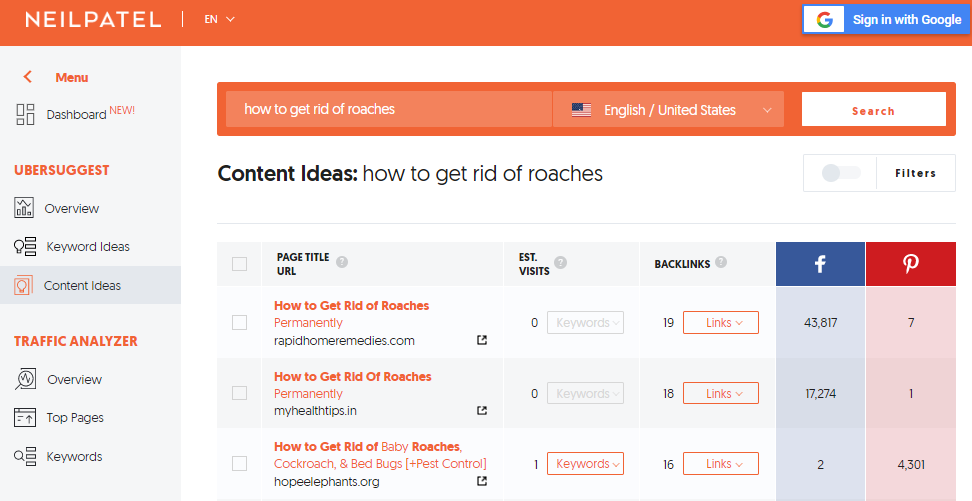This screenshot has width=972, height=501.
Task: Click the Traffic Analyzer Keywords icon
Action: click(x=25, y=456)
